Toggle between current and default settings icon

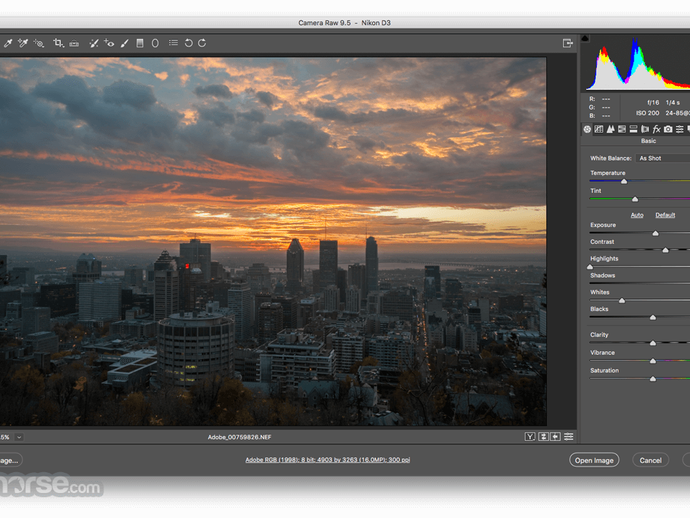point(569,437)
